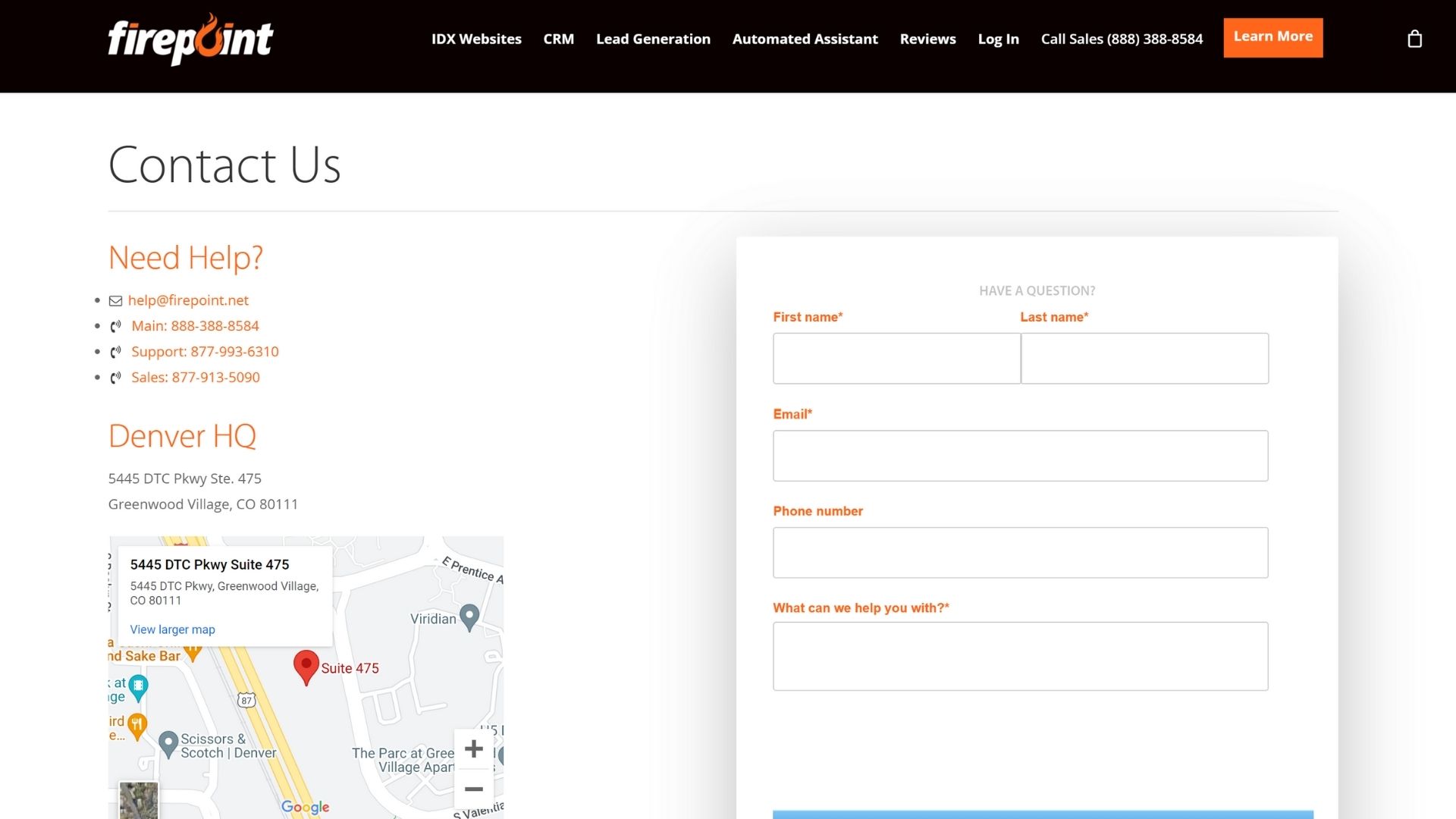
Task: Click the phone icon next to Support number
Action: (115, 351)
